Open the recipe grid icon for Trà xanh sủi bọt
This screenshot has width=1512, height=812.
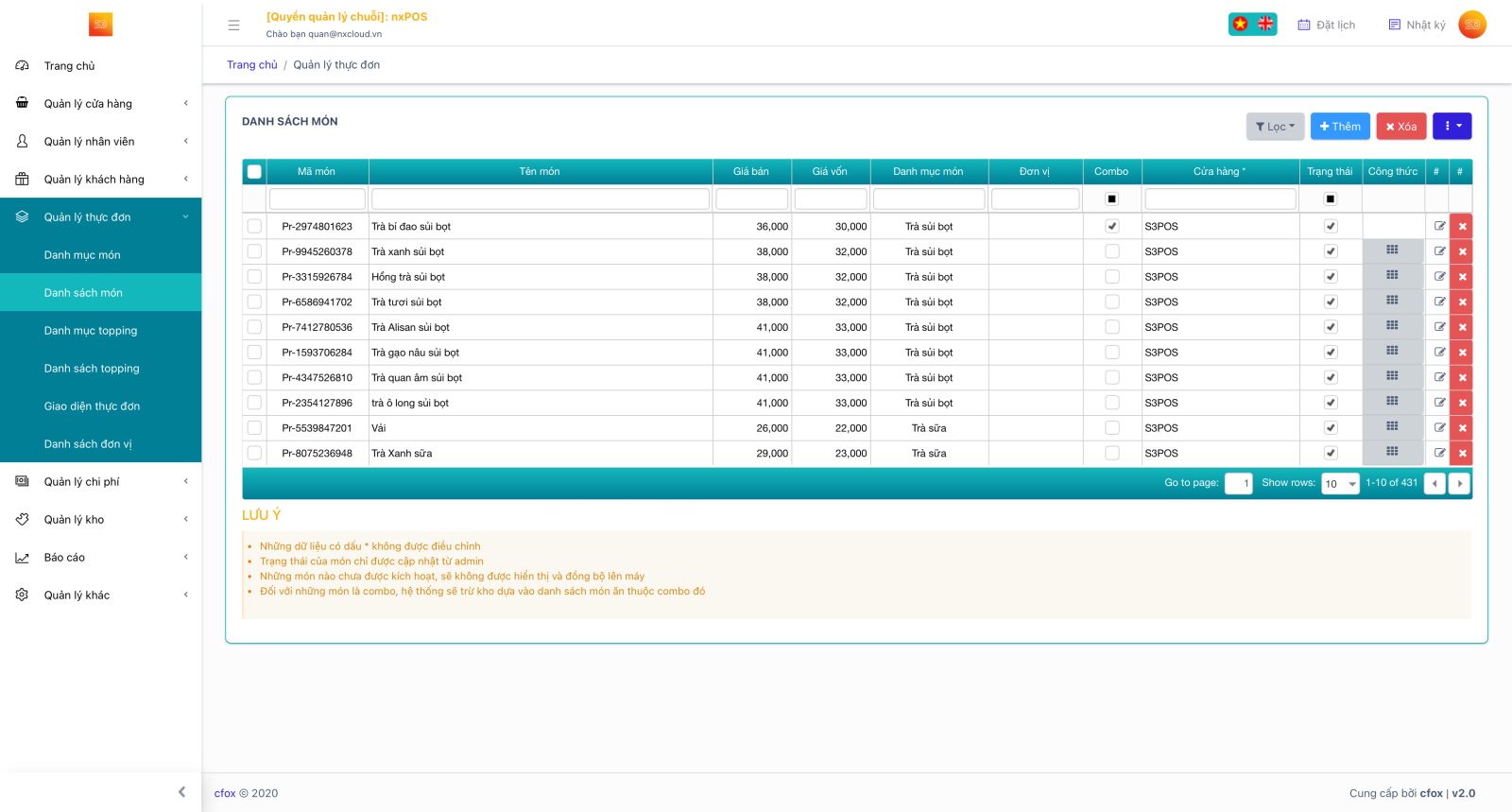1392,251
